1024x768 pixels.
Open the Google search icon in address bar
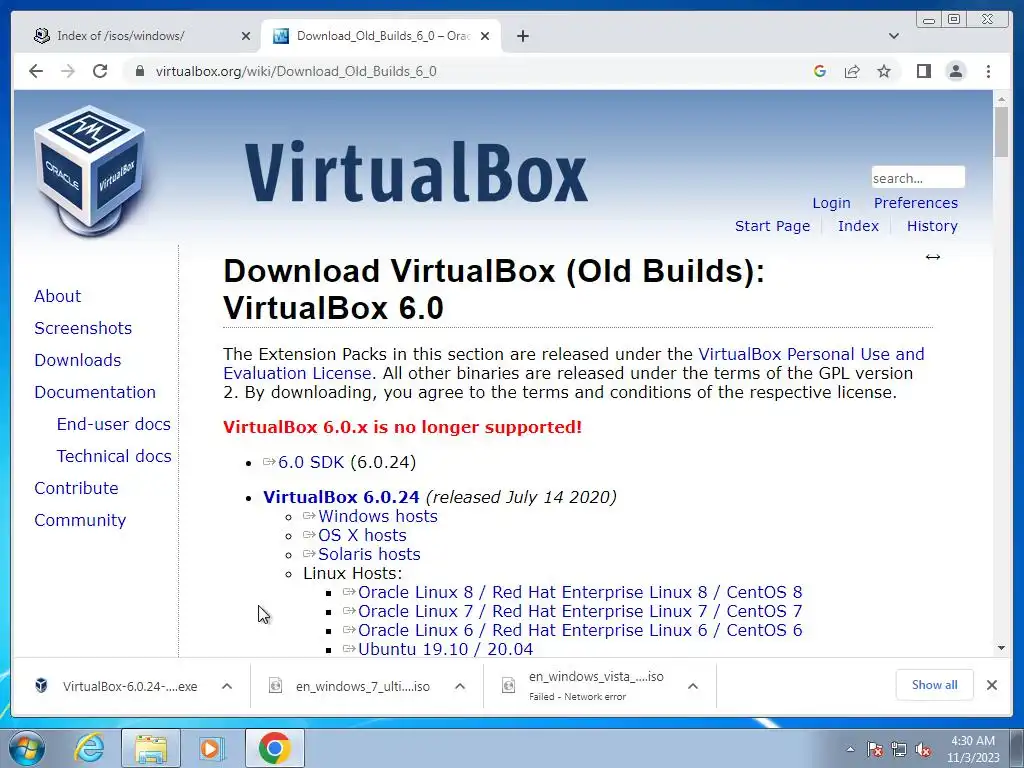[820, 71]
